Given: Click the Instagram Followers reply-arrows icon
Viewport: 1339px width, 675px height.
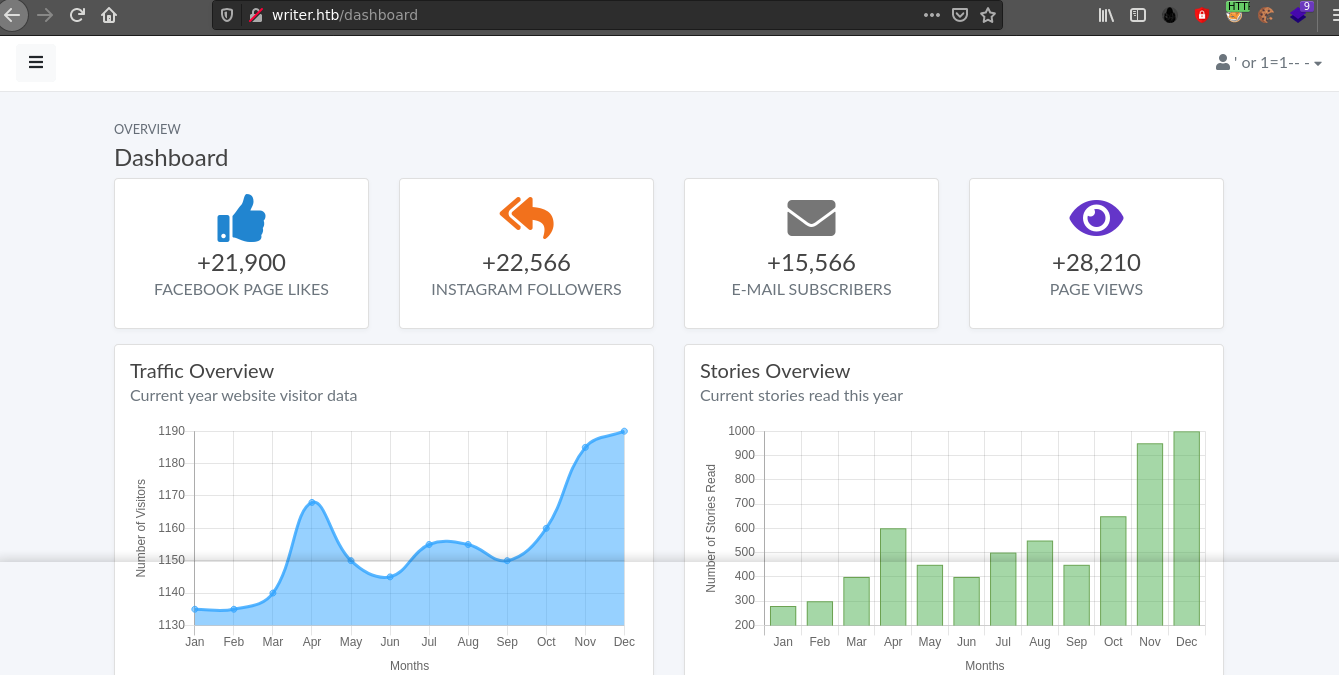Looking at the screenshot, I should point(526,217).
